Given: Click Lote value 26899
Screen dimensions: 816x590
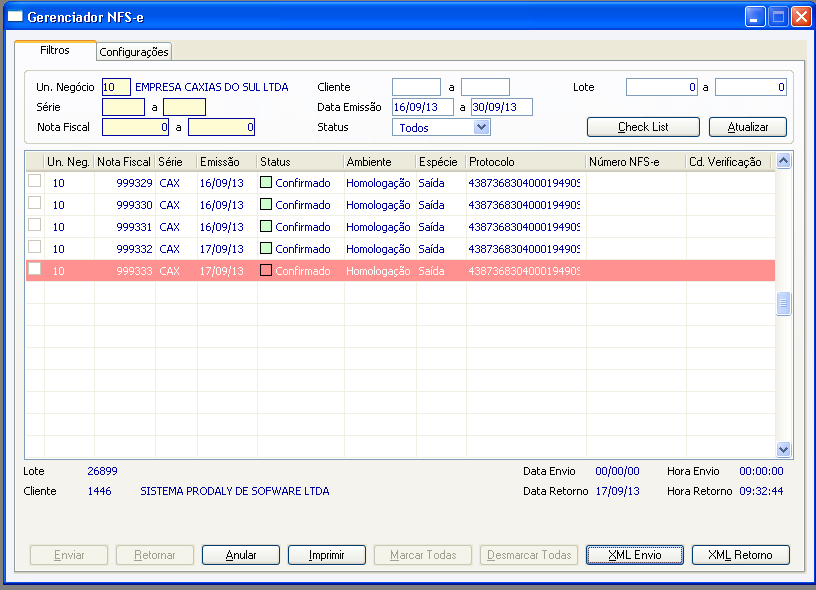Looking at the screenshot, I should [x=103, y=471].
